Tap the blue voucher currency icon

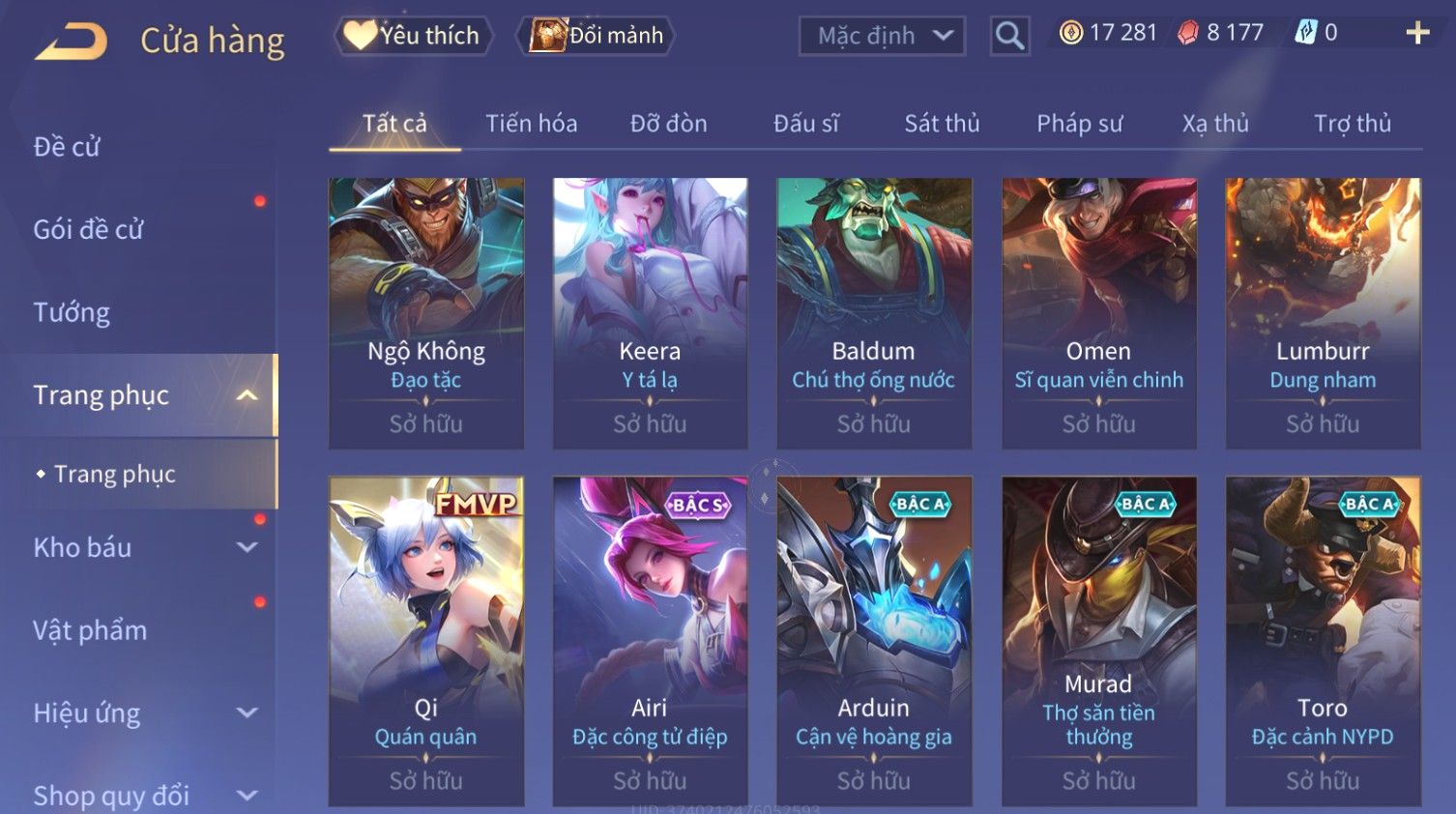pyautogui.click(x=1306, y=33)
